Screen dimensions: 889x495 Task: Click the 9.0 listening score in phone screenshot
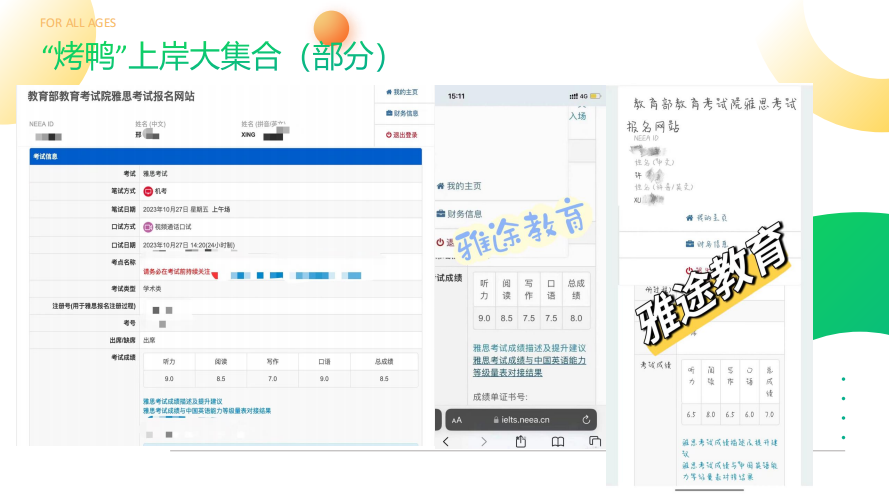point(484,318)
